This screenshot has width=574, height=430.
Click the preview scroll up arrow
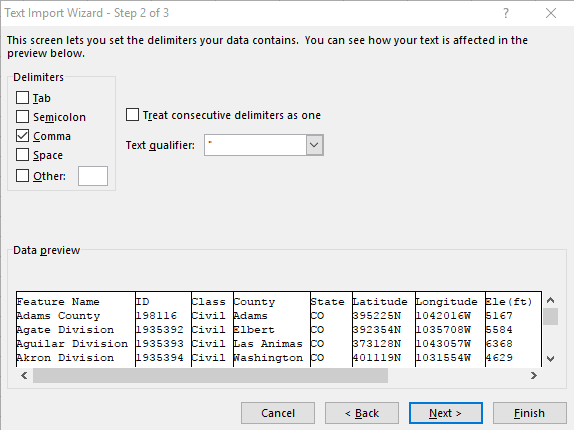coord(550,300)
